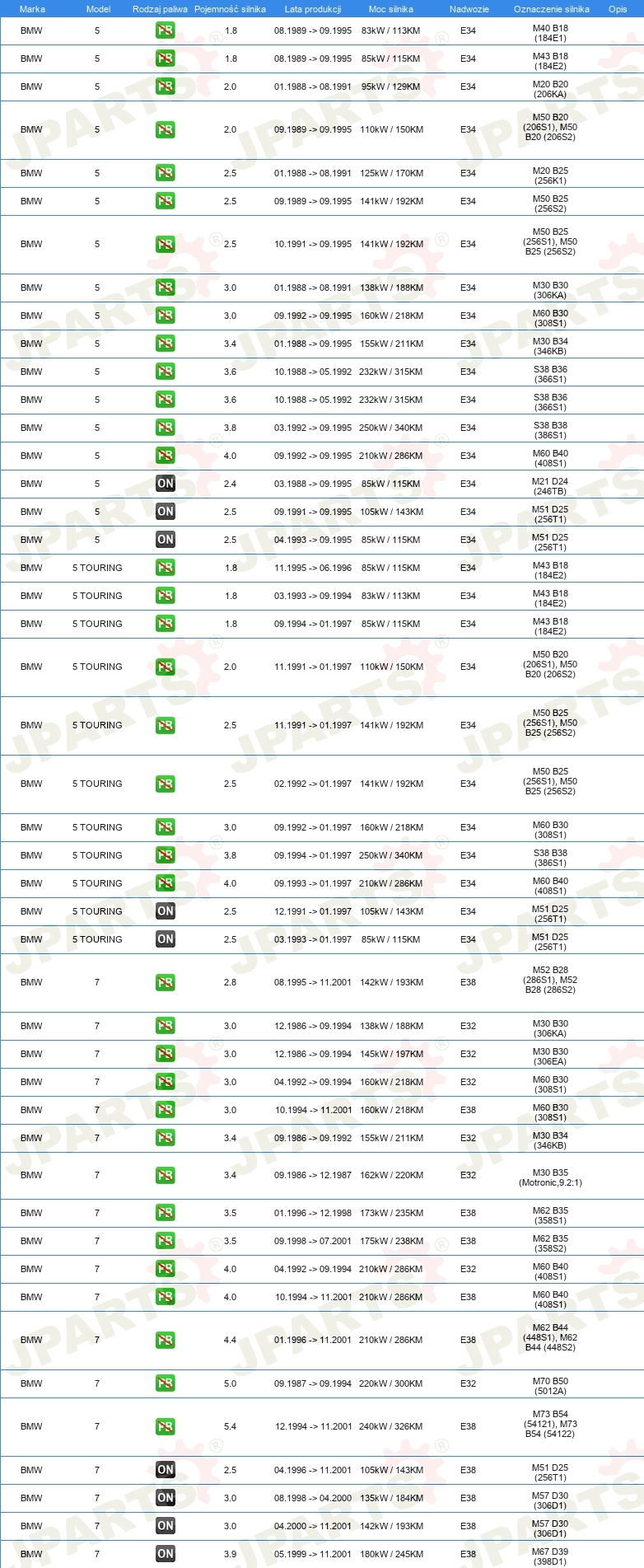The width and height of the screenshot is (644, 1568).
Task: Select the production years 01.1996 -> 12.1998
Action: pos(313,1213)
